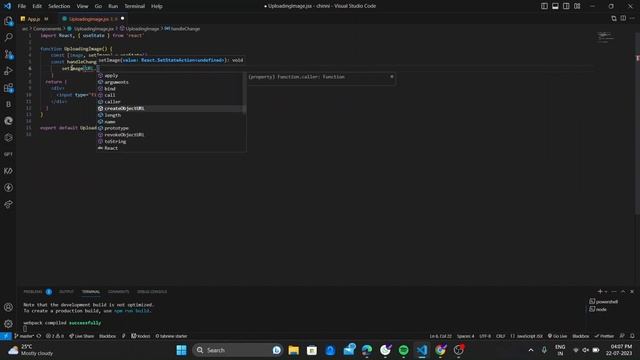The width and height of the screenshot is (640, 360).
Task: Select the powershell terminal instance
Action: point(604,302)
